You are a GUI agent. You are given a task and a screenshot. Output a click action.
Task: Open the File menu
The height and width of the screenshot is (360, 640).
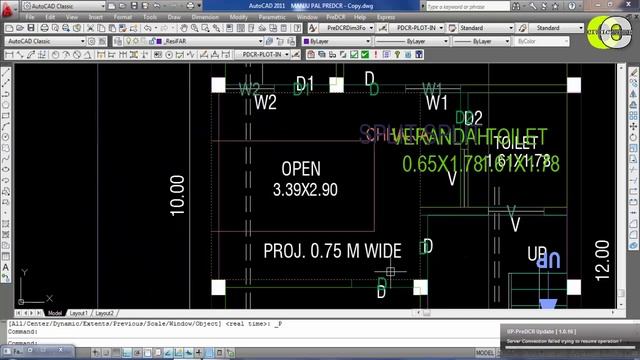tap(30, 17)
